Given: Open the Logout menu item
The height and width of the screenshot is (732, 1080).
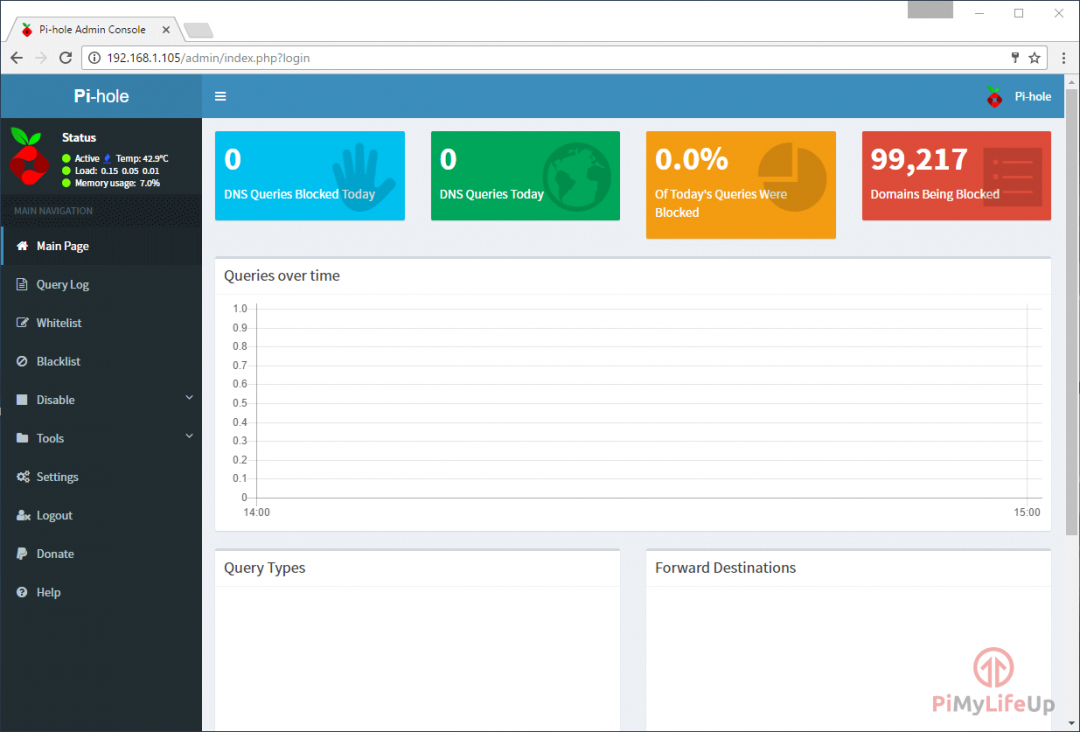Looking at the screenshot, I should pyautogui.click(x=54, y=516).
